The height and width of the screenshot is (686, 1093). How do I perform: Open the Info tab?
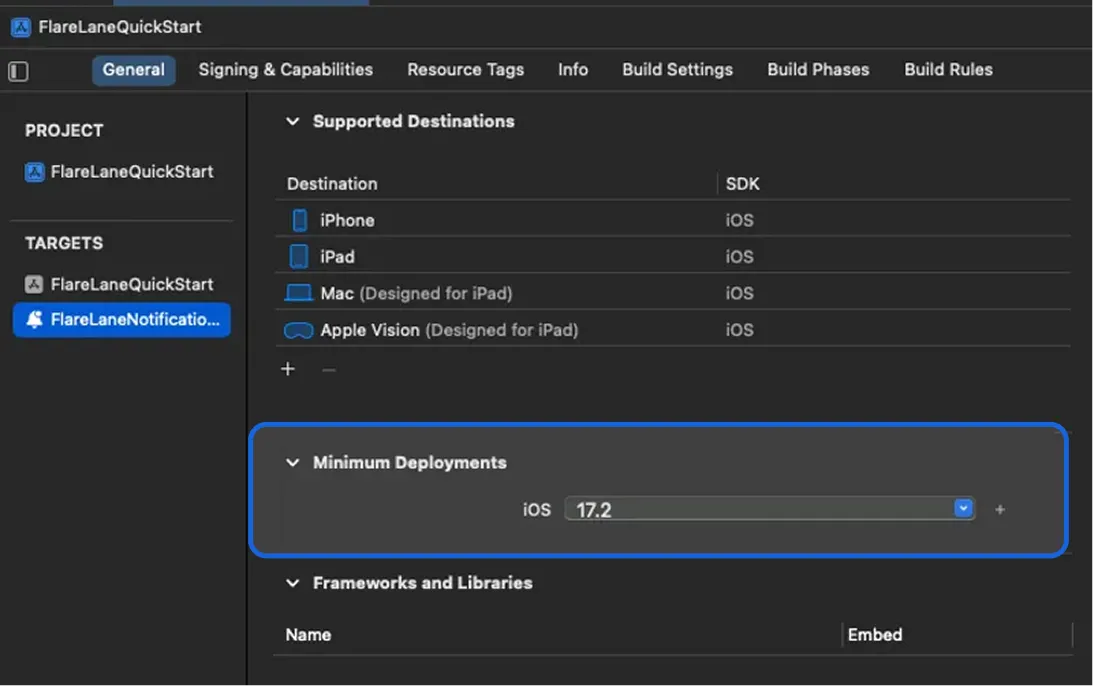pyautogui.click(x=573, y=70)
